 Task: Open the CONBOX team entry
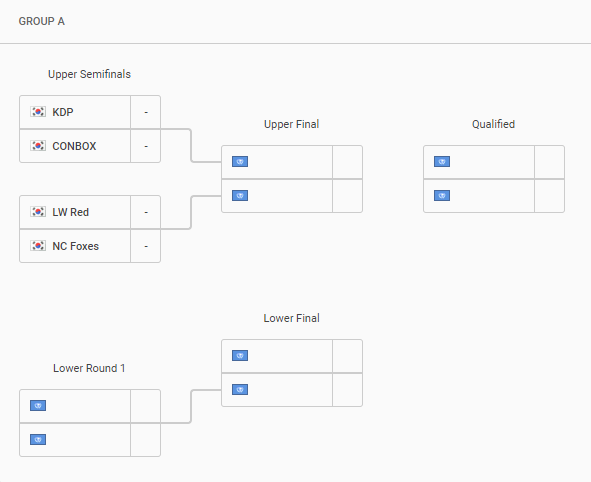(x=74, y=146)
